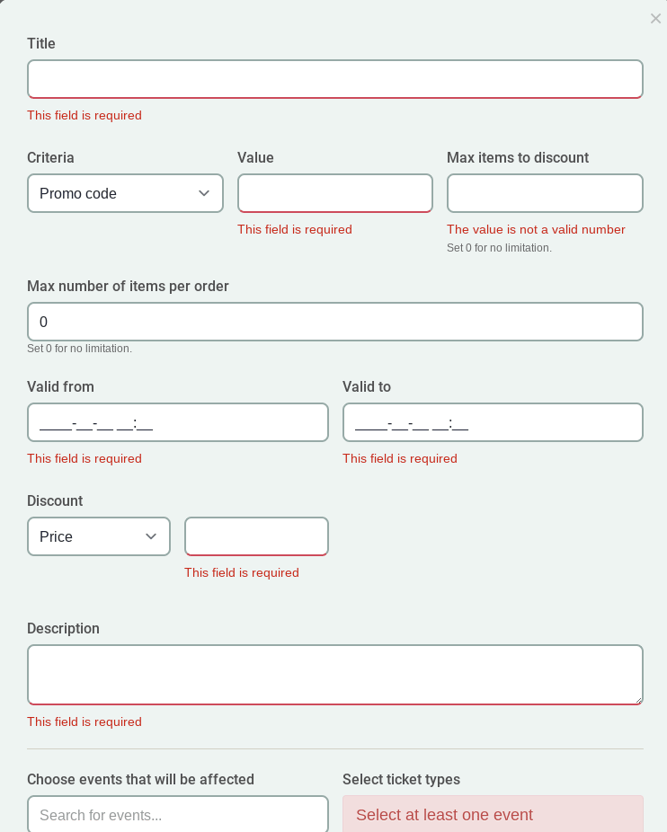Click the 'Choose events that will be affected' label
Screen dimensions: 667x832
coord(140,779)
